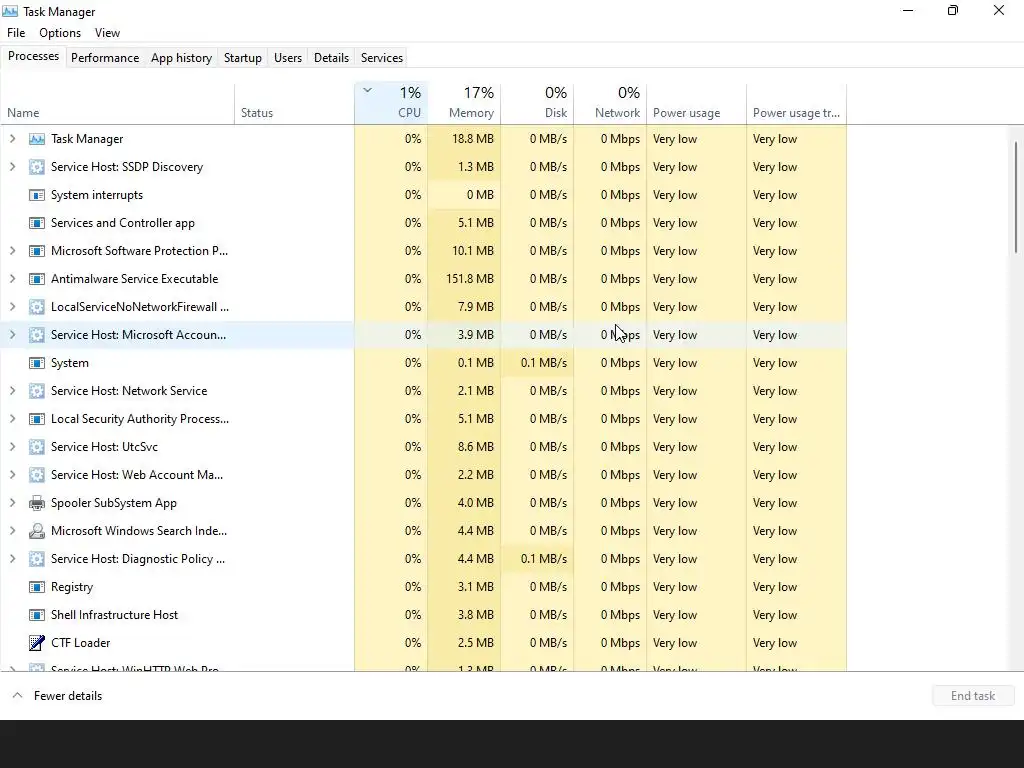Select the System interrupts process name
This screenshot has height=768, width=1024.
[97, 195]
